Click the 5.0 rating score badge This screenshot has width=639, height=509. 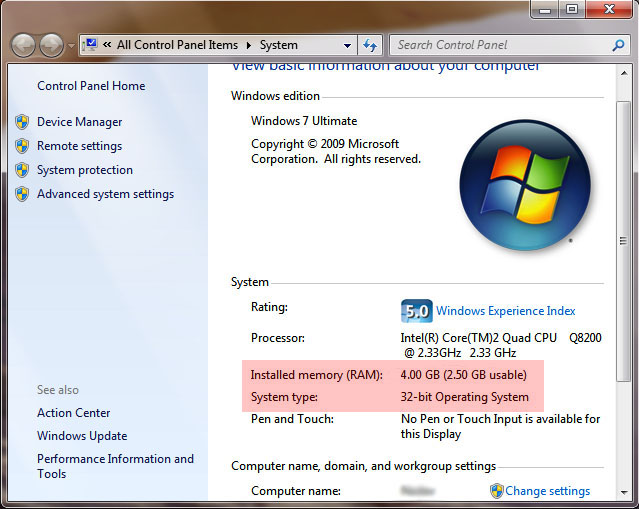pyautogui.click(x=416, y=310)
